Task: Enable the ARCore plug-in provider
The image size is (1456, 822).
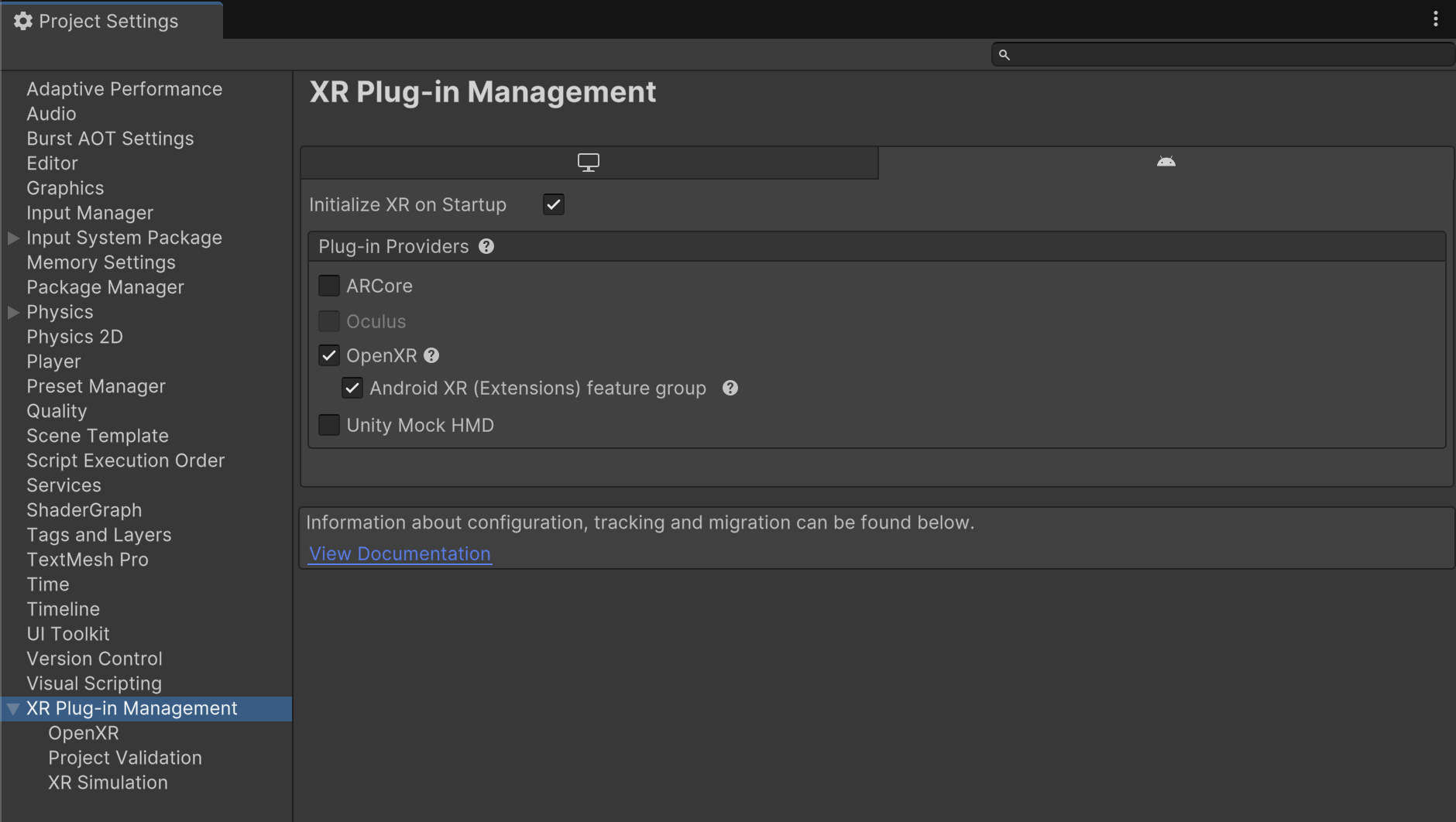Action: pos(329,285)
